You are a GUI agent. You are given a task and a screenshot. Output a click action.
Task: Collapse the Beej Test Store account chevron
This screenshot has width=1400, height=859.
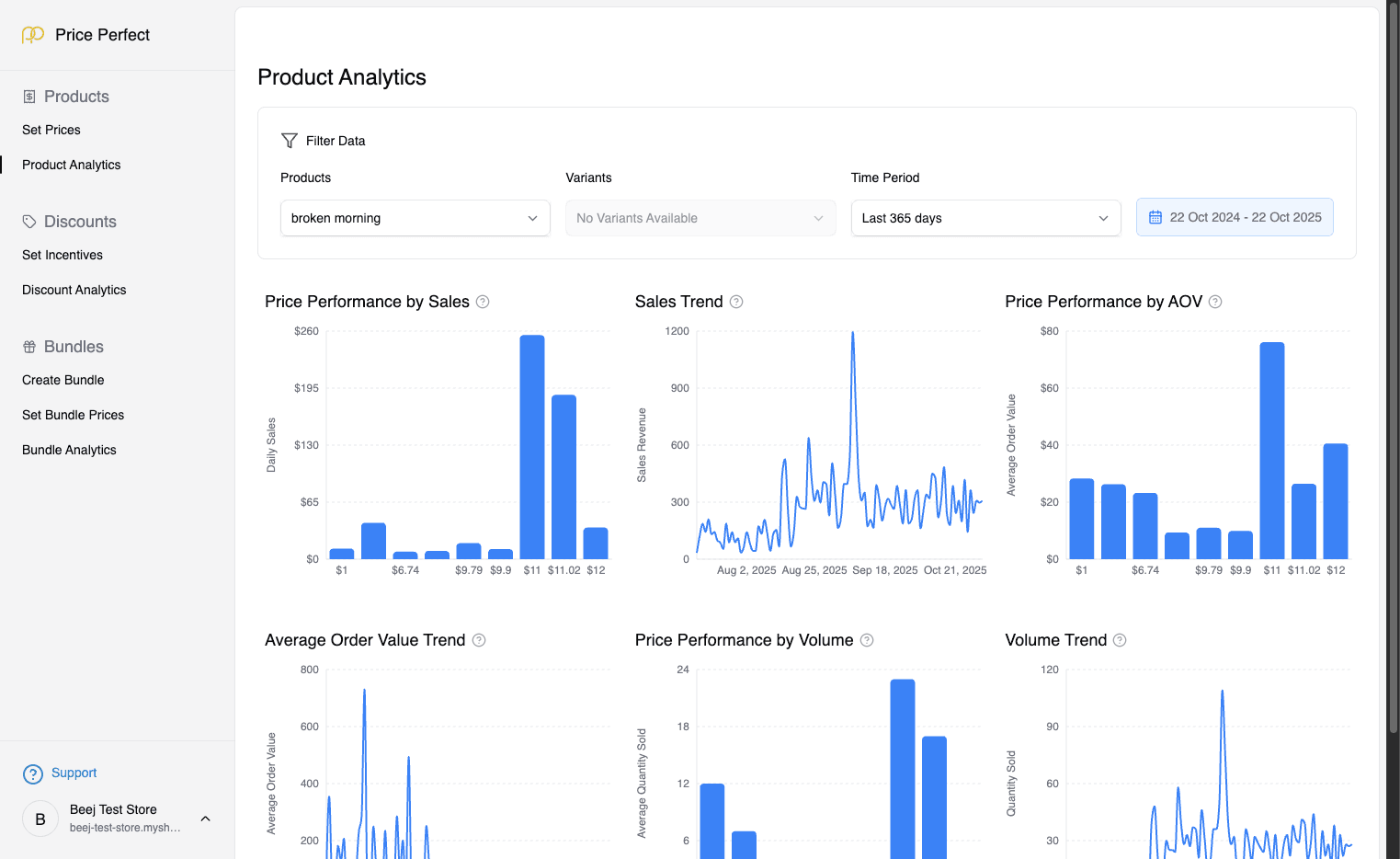(205, 818)
